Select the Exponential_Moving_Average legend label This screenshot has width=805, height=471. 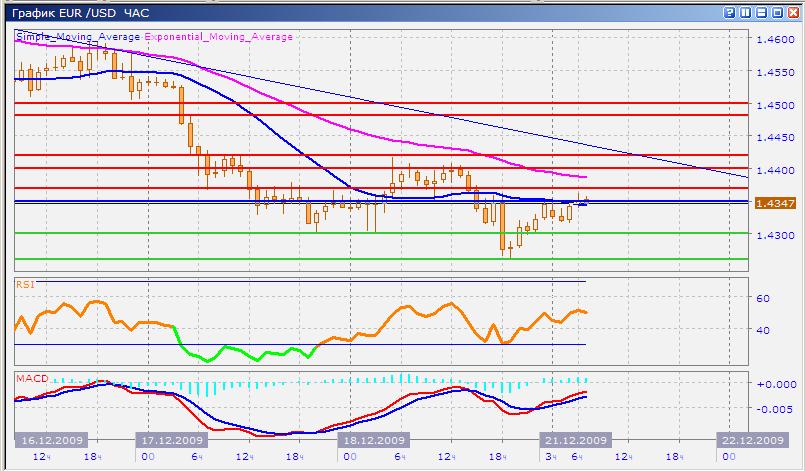coord(219,36)
